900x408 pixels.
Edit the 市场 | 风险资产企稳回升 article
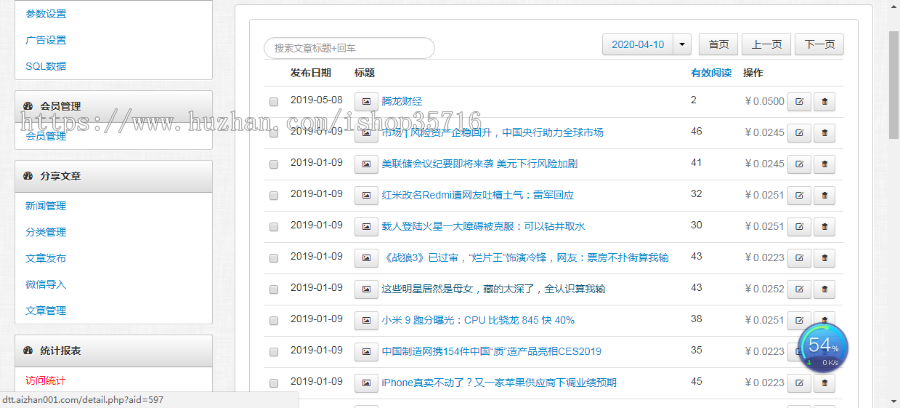799,133
